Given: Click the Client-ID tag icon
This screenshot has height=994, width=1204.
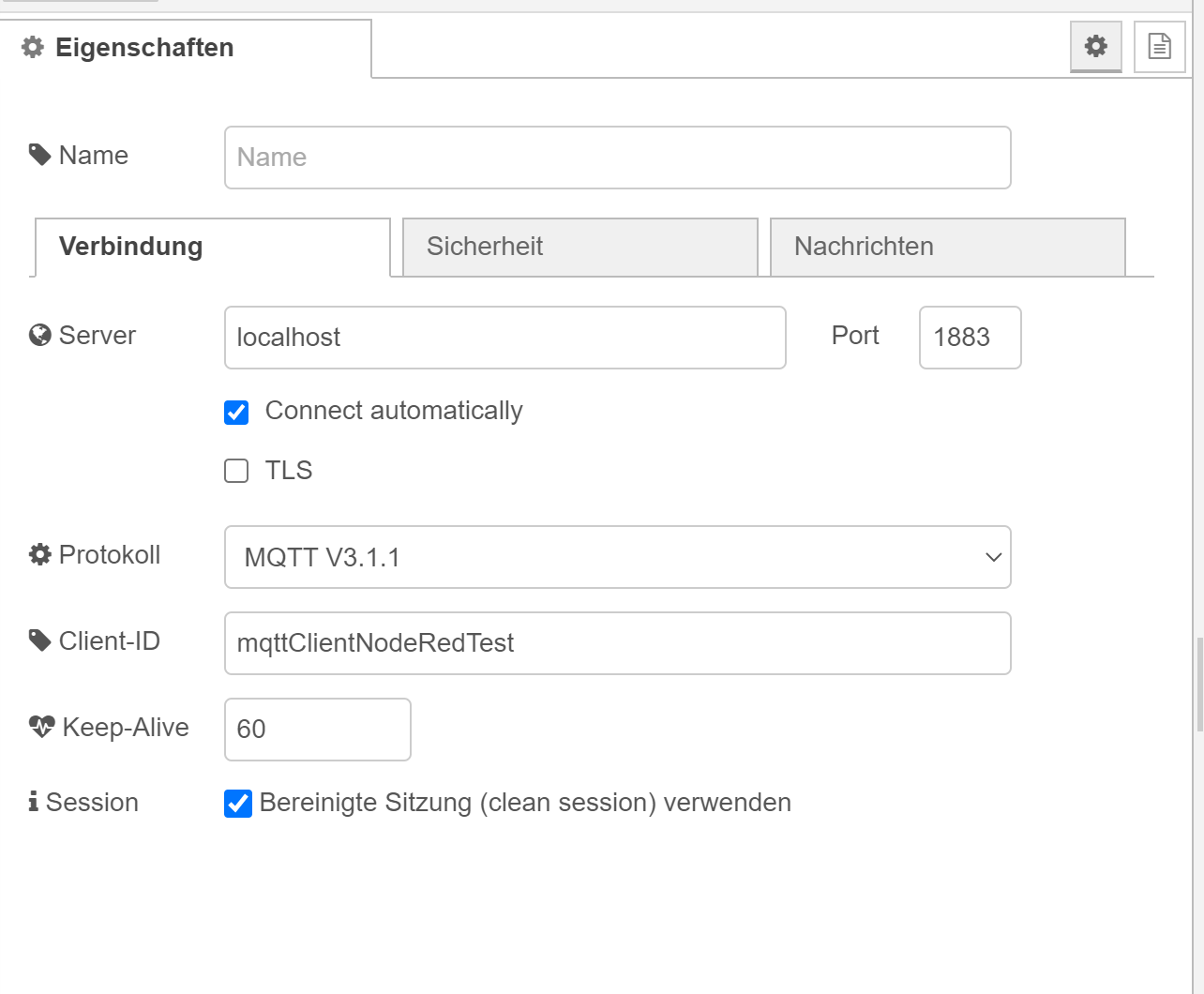Looking at the screenshot, I should pyautogui.click(x=39, y=640).
